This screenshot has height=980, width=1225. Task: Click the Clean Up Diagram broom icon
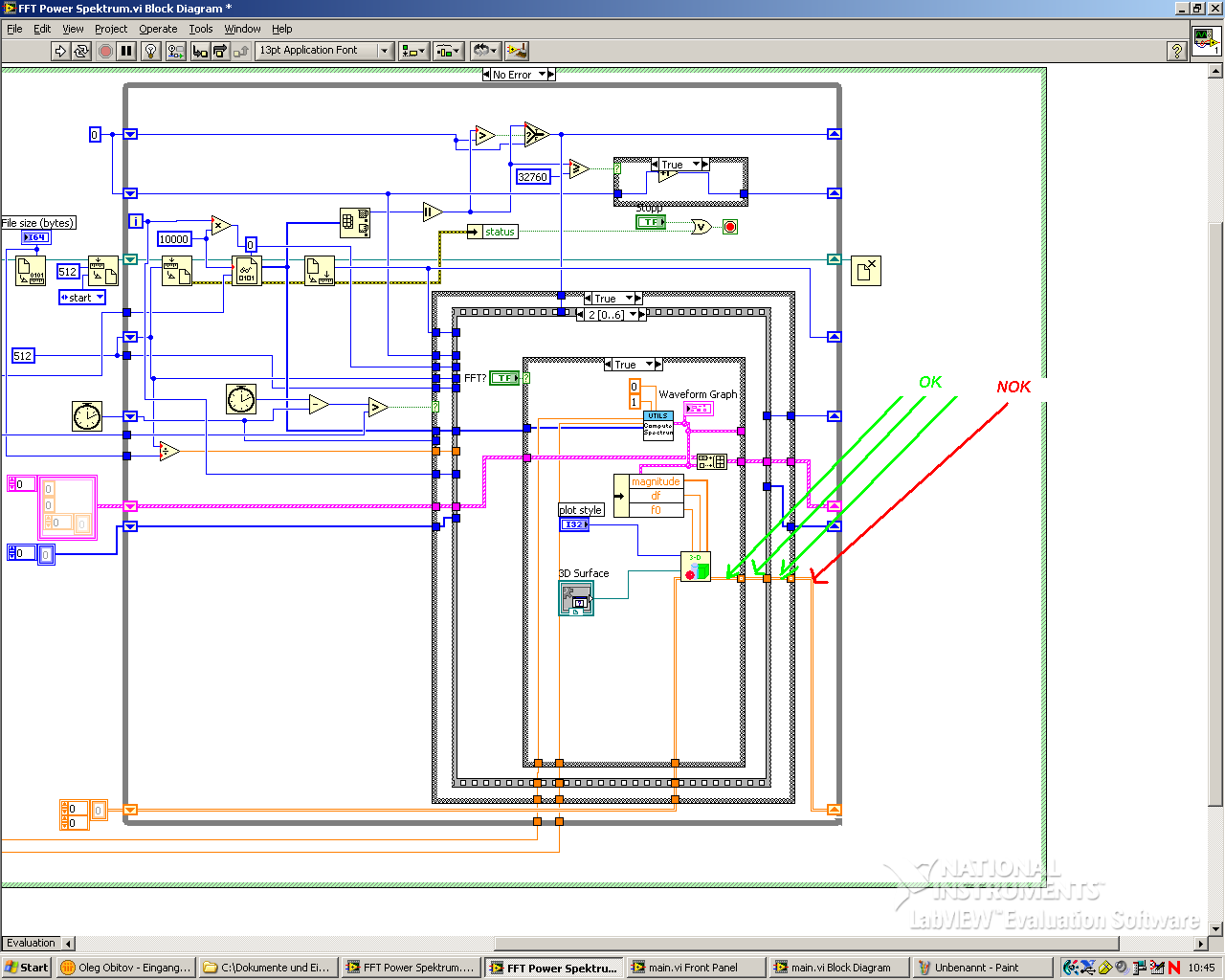(x=517, y=51)
